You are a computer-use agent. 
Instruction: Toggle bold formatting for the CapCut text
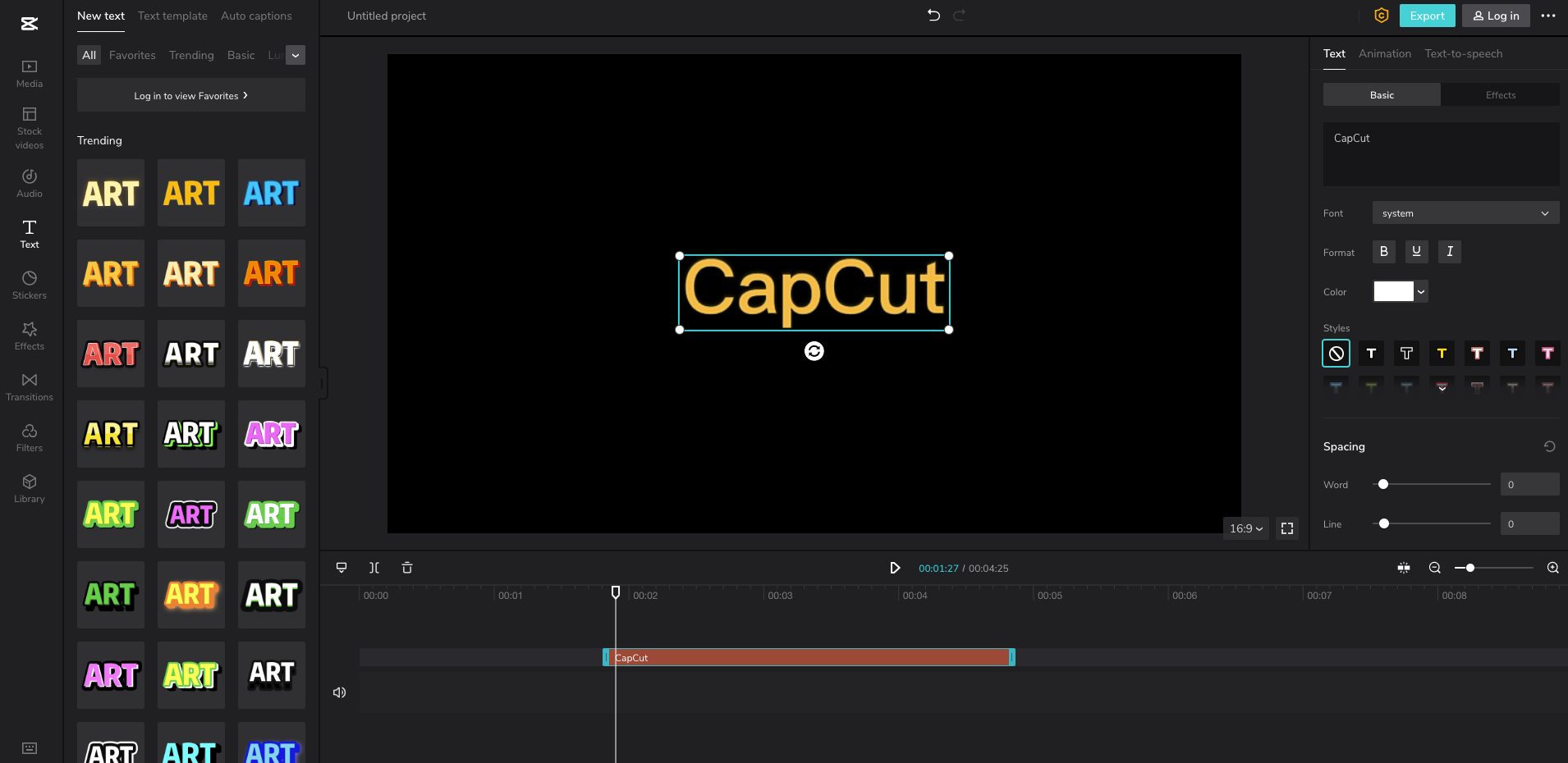tap(1384, 252)
